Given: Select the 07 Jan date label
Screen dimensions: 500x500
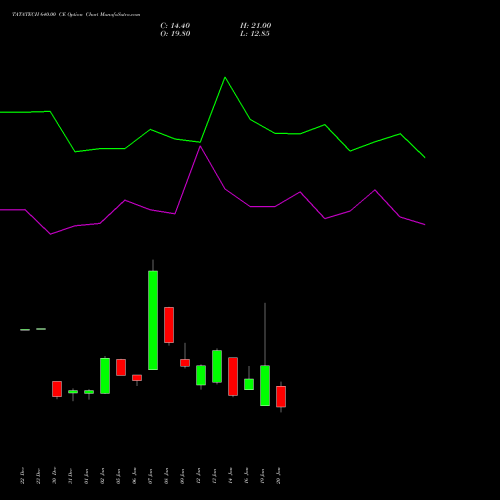Looking at the screenshot, I should [x=150, y=476].
